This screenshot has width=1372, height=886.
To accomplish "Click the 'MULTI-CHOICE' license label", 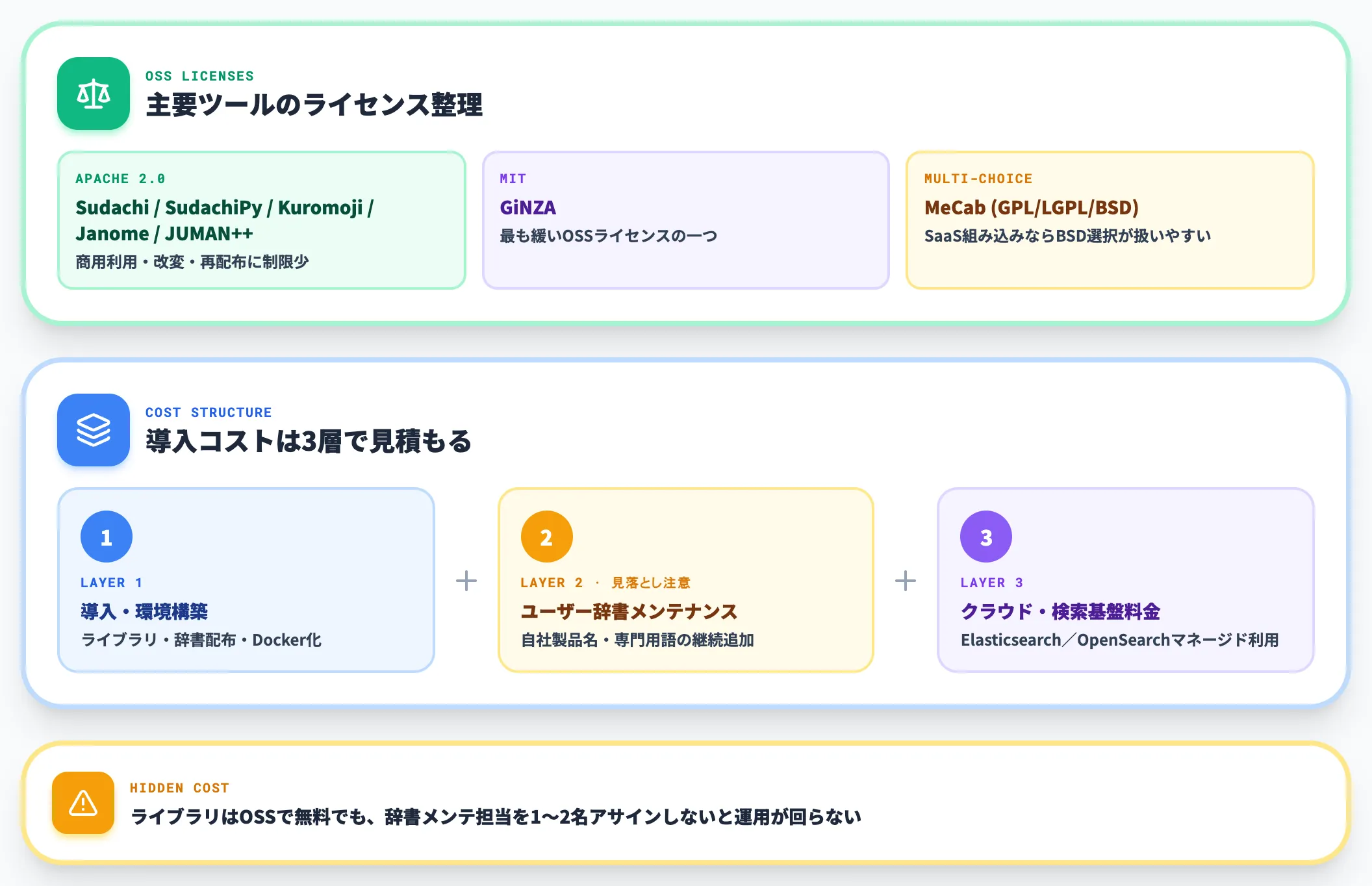I will pos(978,179).
